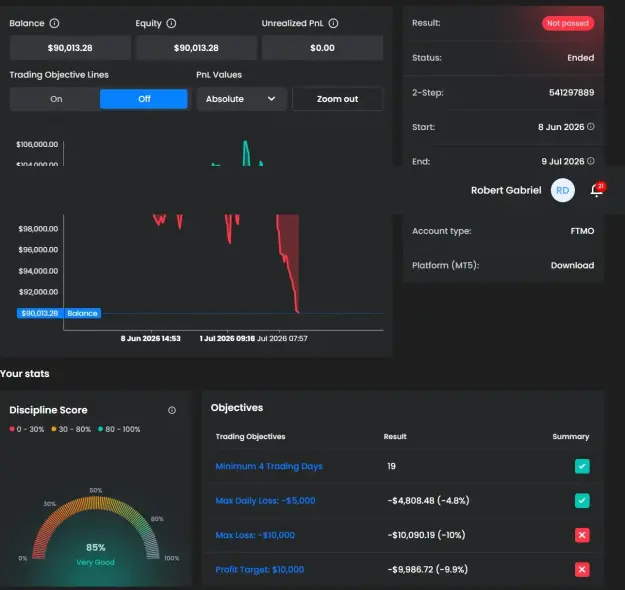
Task: Open Max Daily Loss objective link
Action: tap(265, 501)
